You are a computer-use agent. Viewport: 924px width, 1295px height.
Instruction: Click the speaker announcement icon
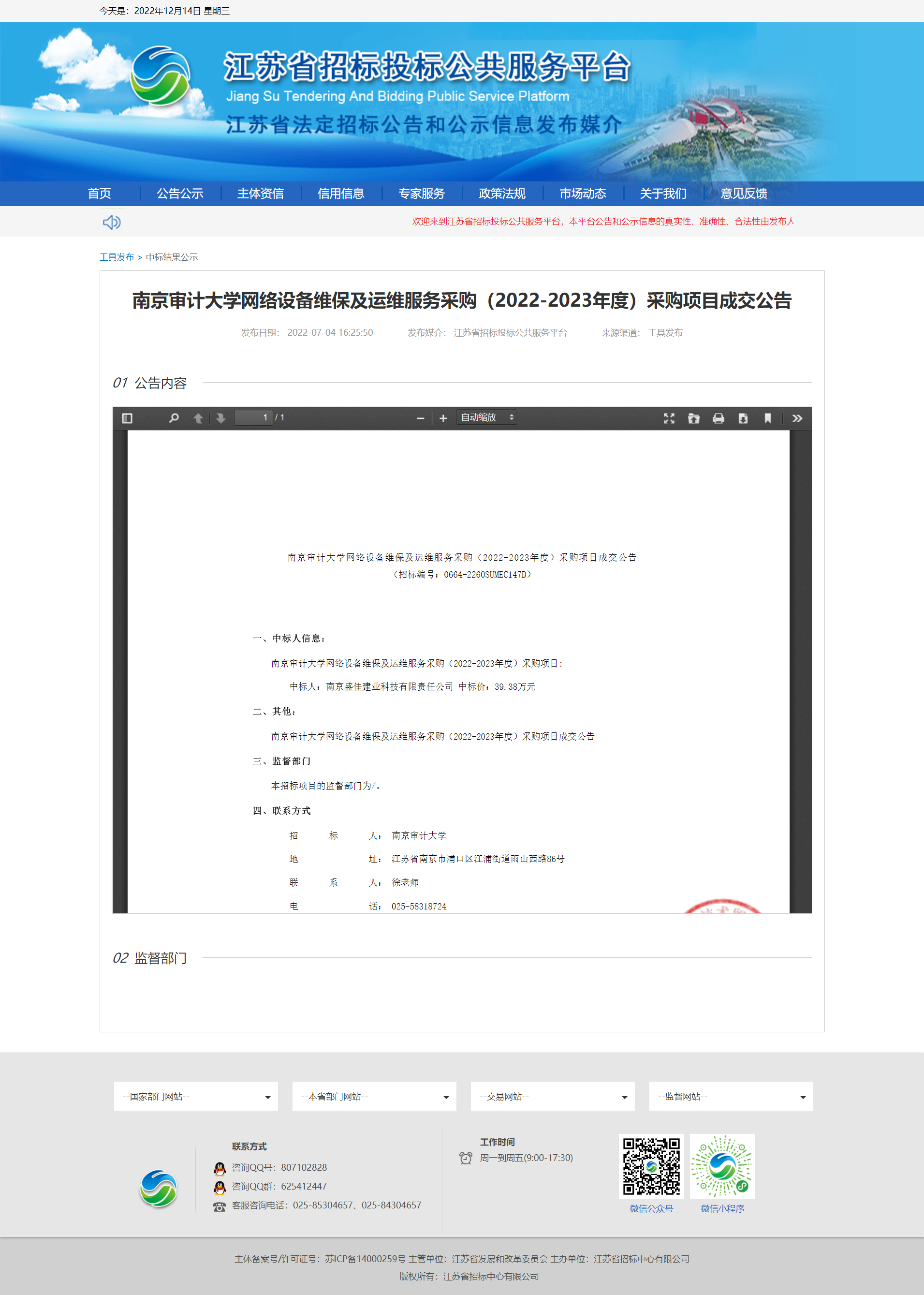click(x=112, y=222)
